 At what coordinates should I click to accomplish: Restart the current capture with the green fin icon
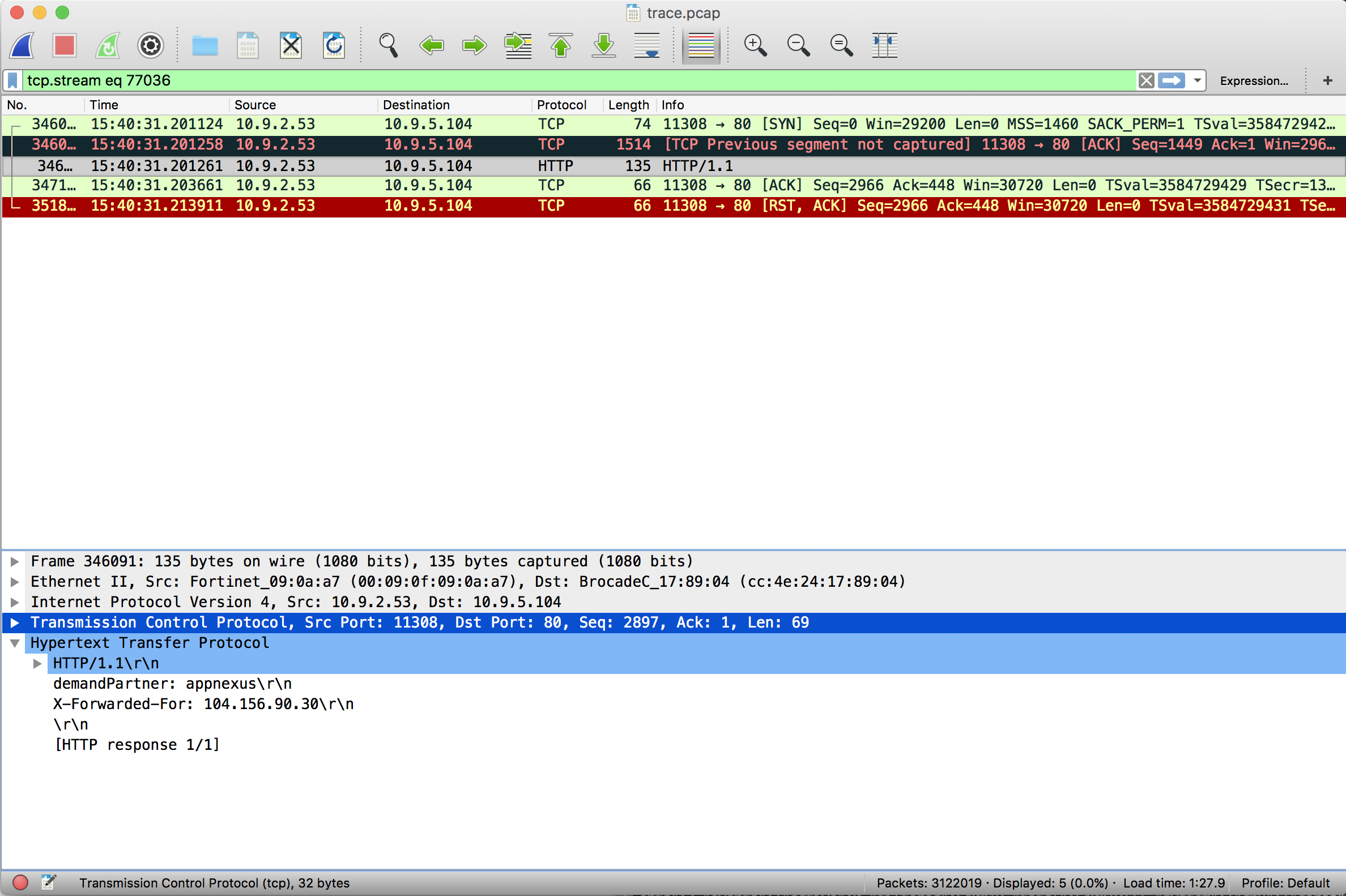108,45
